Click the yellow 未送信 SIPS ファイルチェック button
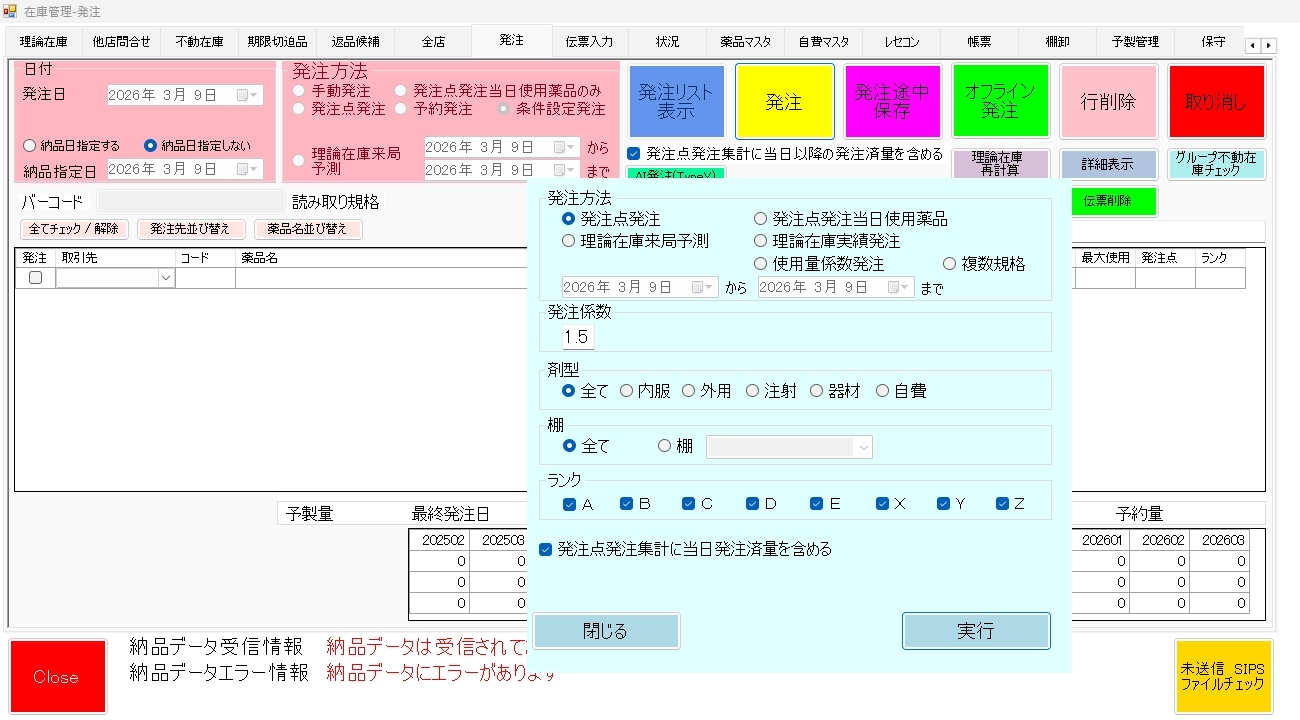 click(1223, 677)
